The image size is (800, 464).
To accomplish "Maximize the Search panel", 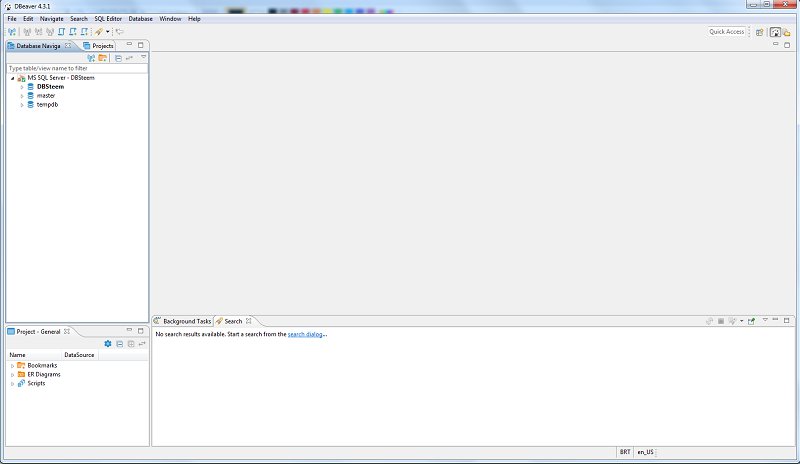I will click(787, 321).
